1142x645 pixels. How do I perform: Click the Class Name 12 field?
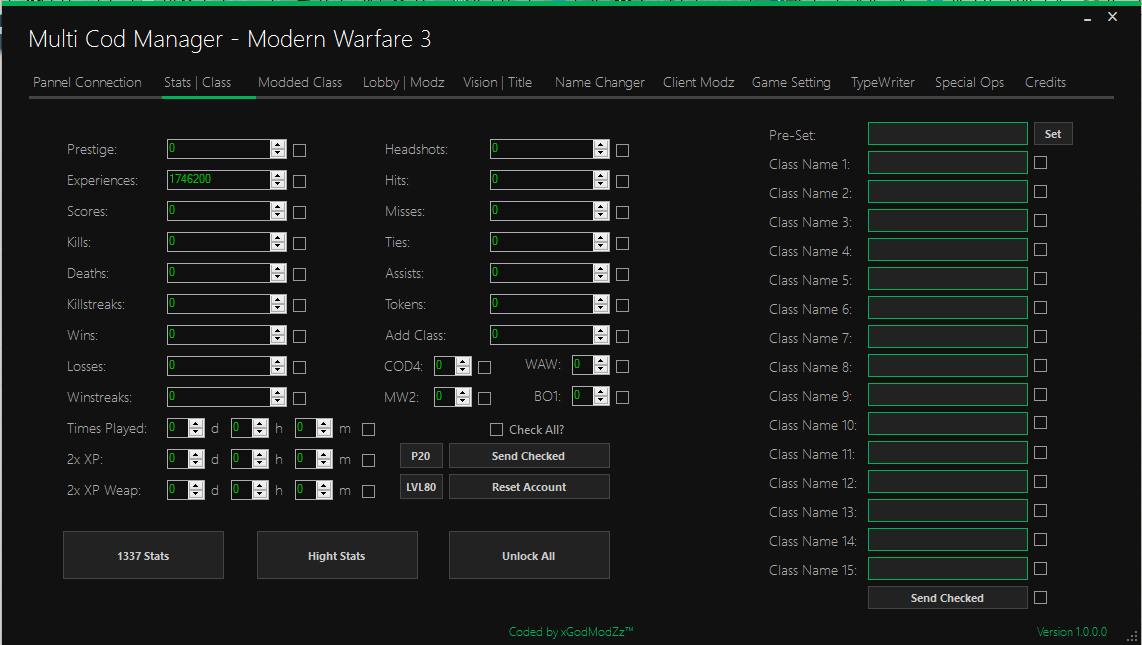click(948, 481)
